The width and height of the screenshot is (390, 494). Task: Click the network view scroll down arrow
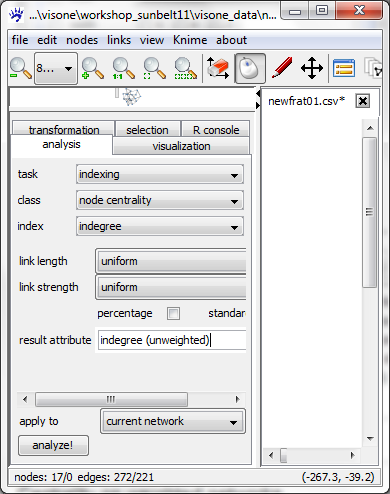coord(370,439)
